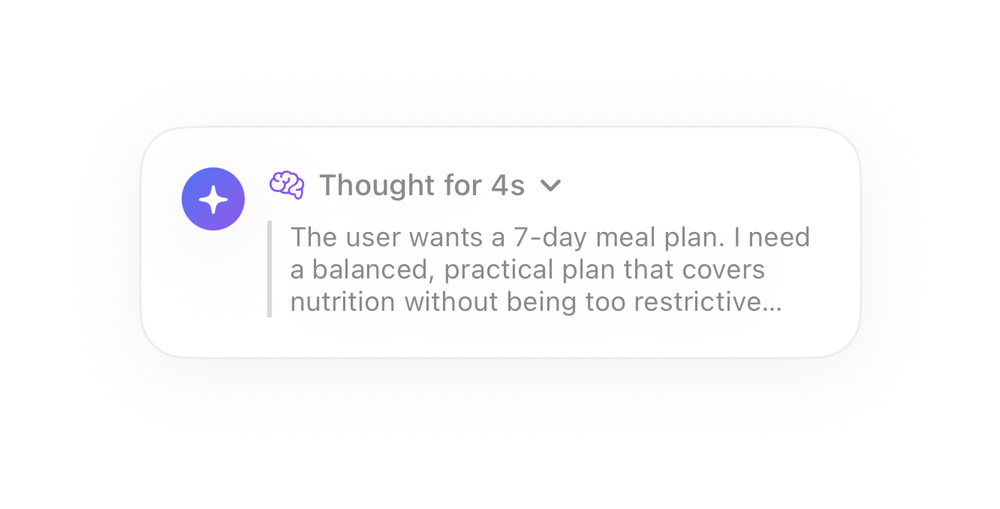Click the blank area right of the chevron
Image resolution: width=1000 pixels, height=509 pixels.
point(702,186)
